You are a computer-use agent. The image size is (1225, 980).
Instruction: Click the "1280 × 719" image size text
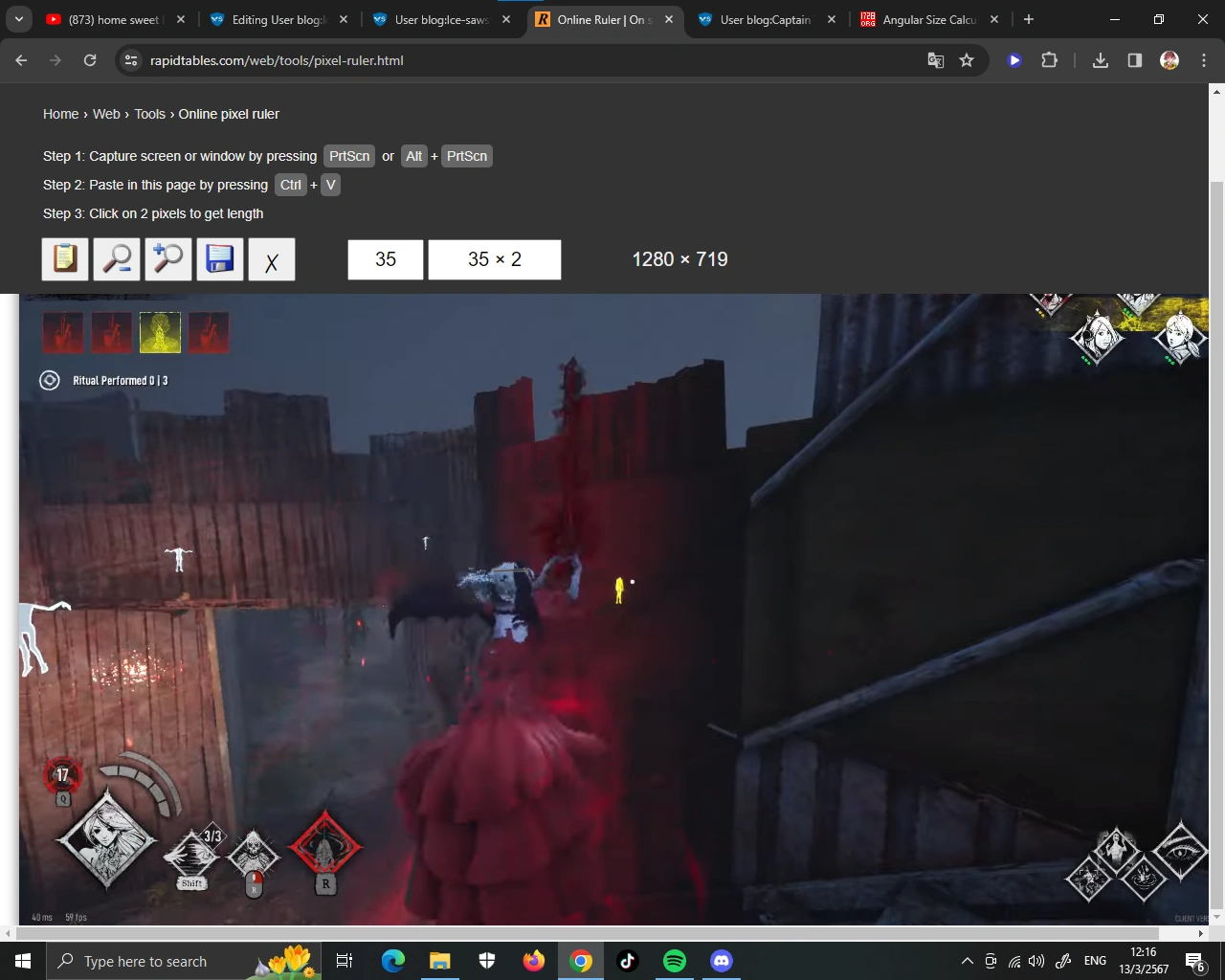pos(680,259)
